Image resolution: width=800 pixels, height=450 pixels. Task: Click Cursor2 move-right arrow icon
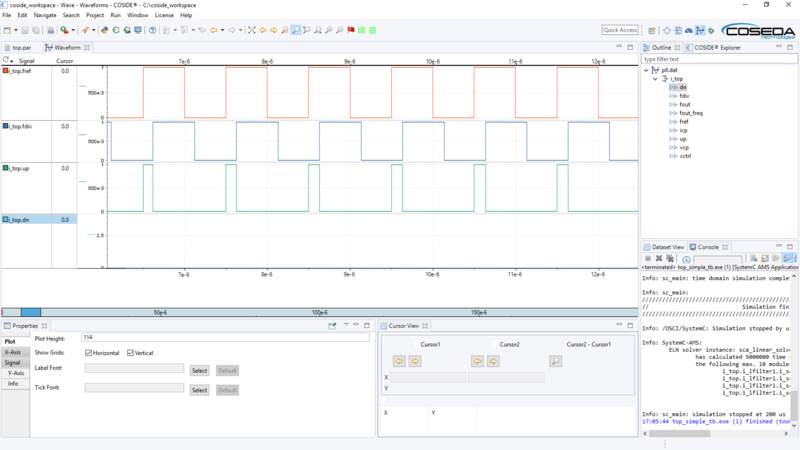493,361
